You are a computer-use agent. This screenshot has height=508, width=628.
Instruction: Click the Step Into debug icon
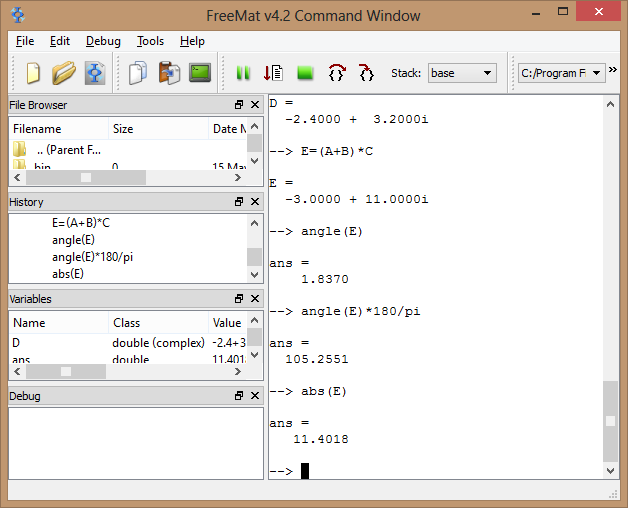pos(366,73)
